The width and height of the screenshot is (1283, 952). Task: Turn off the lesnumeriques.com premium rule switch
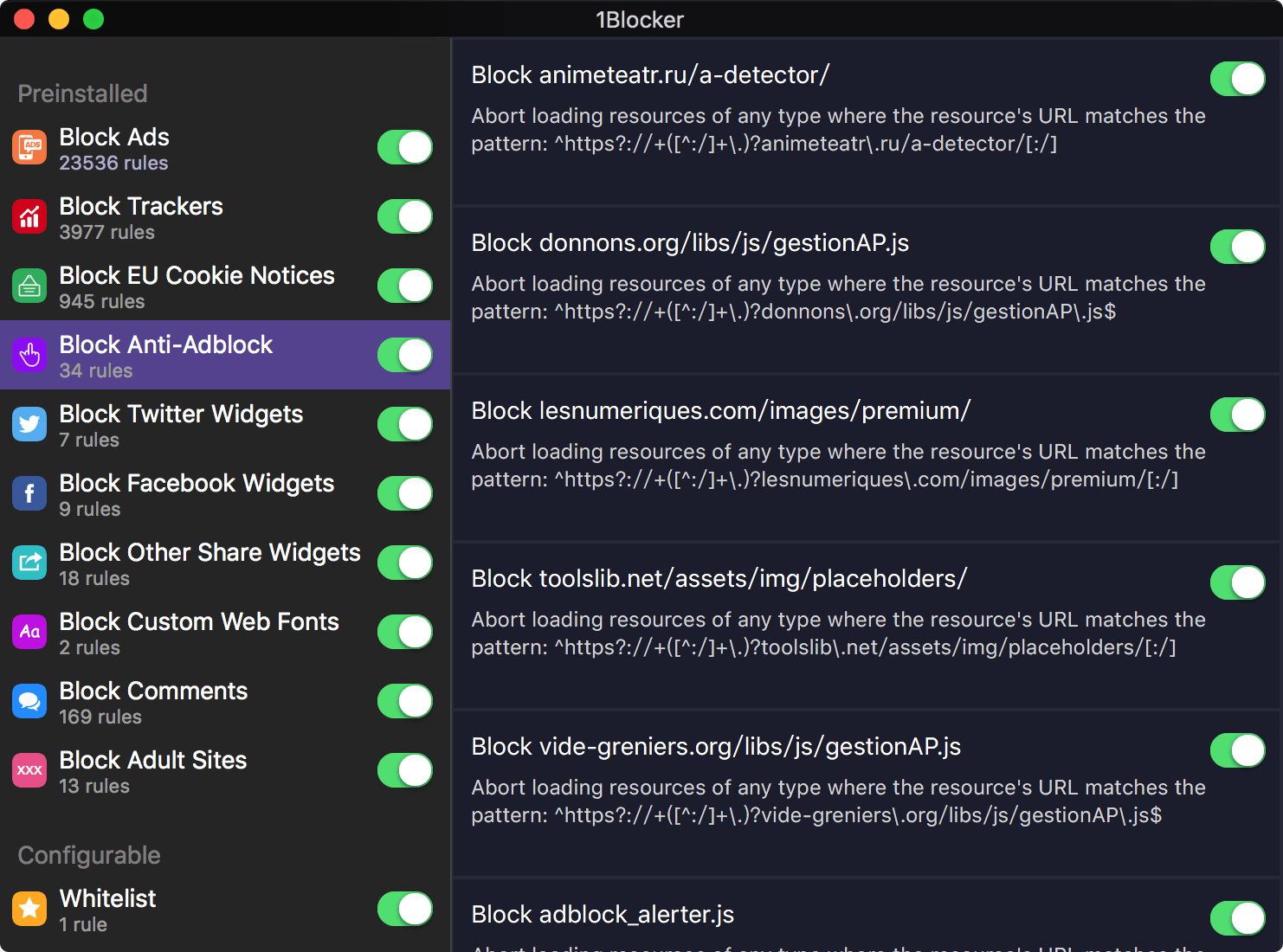pyautogui.click(x=1238, y=415)
